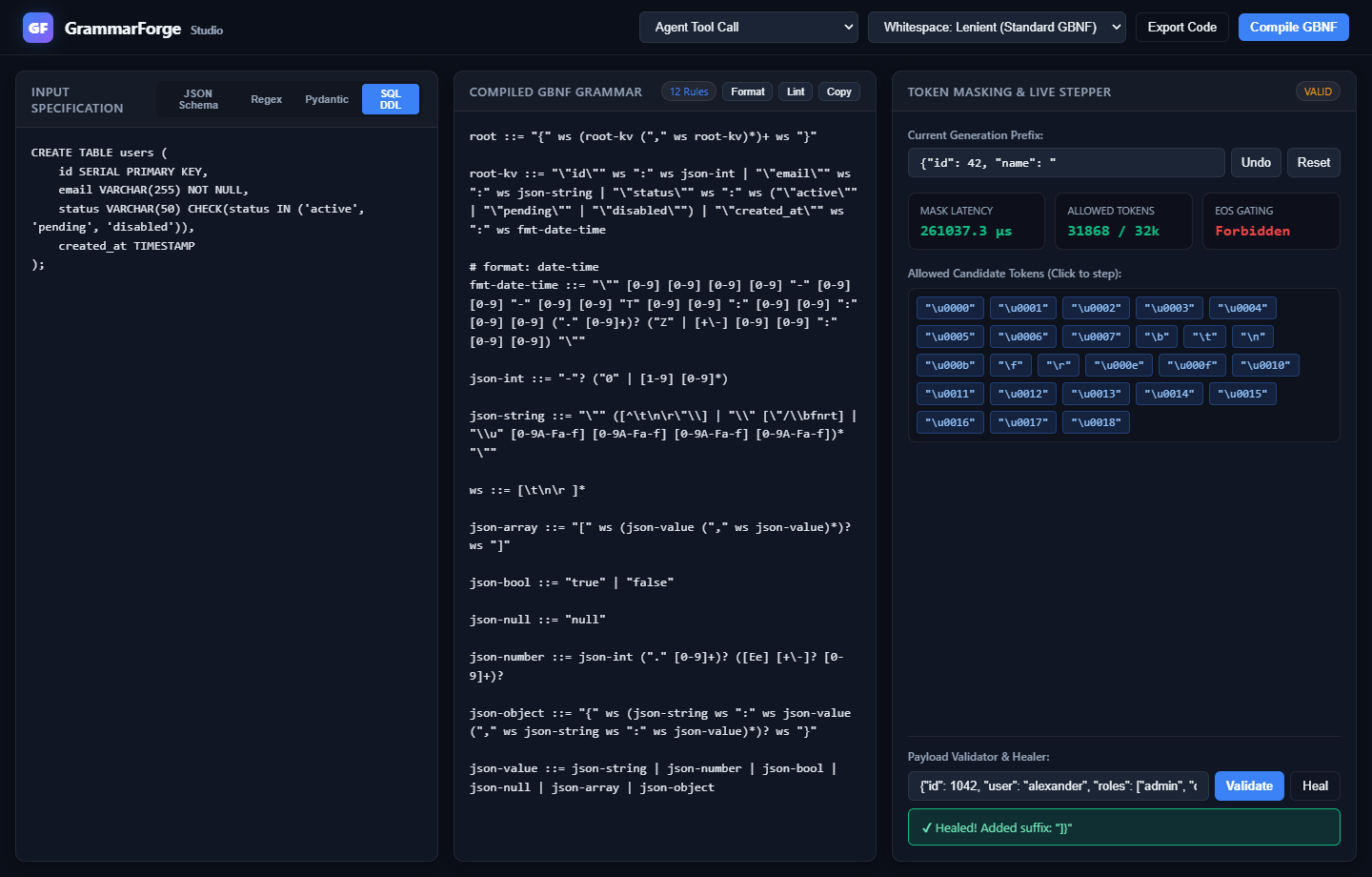The height and width of the screenshot is (877, 1372).
Task: Click the Export Code button
Action: [x=1182, y=27]
